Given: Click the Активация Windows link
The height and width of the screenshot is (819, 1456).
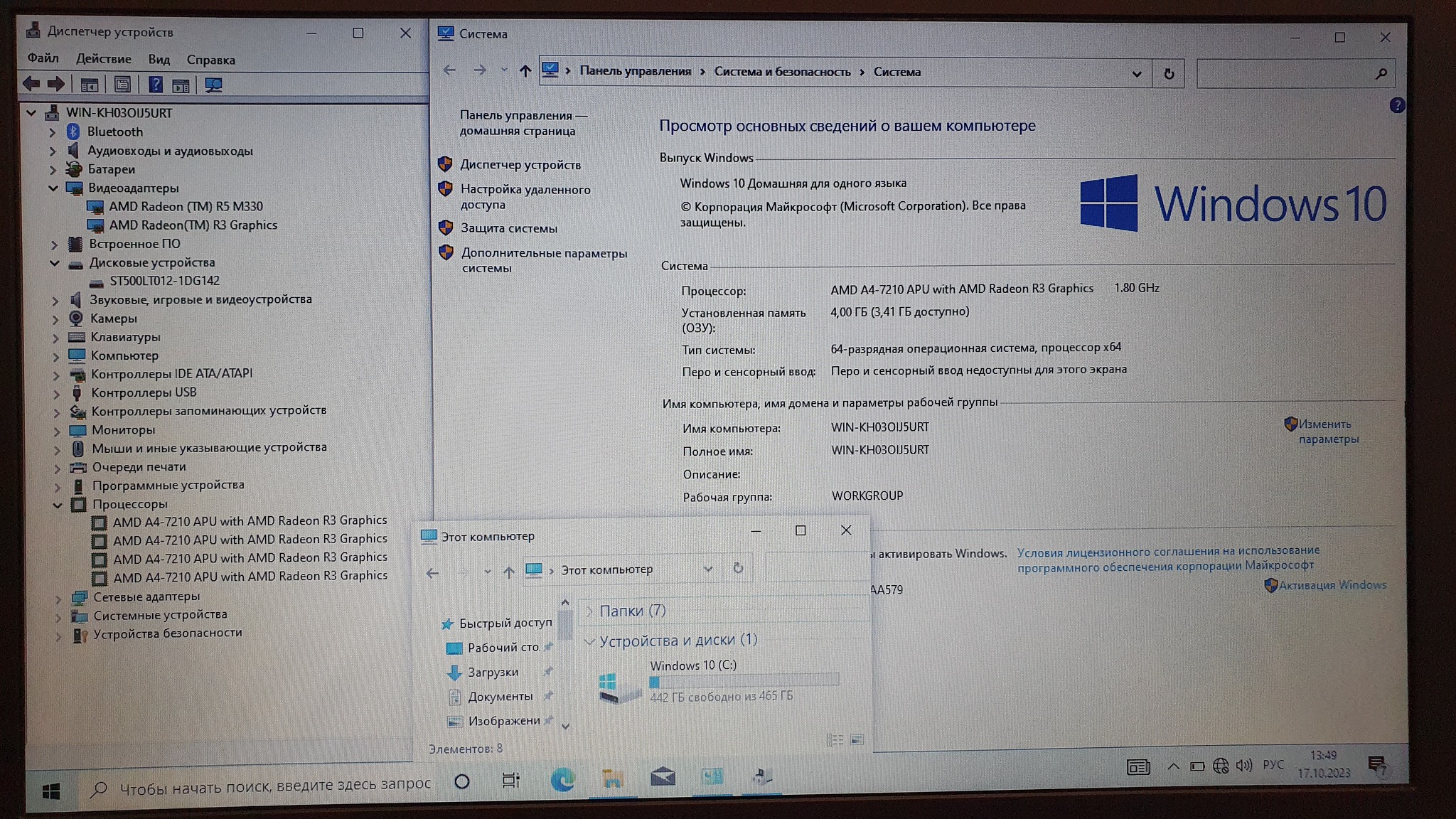Looking at the screenshot, I should (x=1332, y=585).
